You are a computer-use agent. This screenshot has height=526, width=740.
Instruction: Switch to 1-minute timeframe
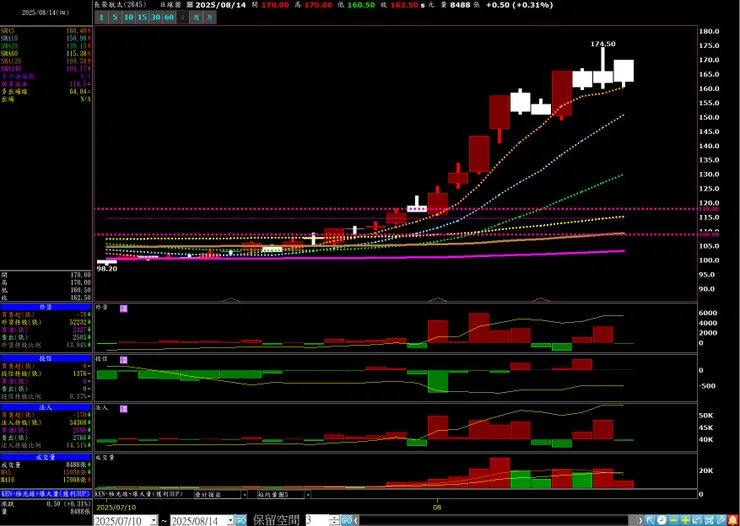101,17
